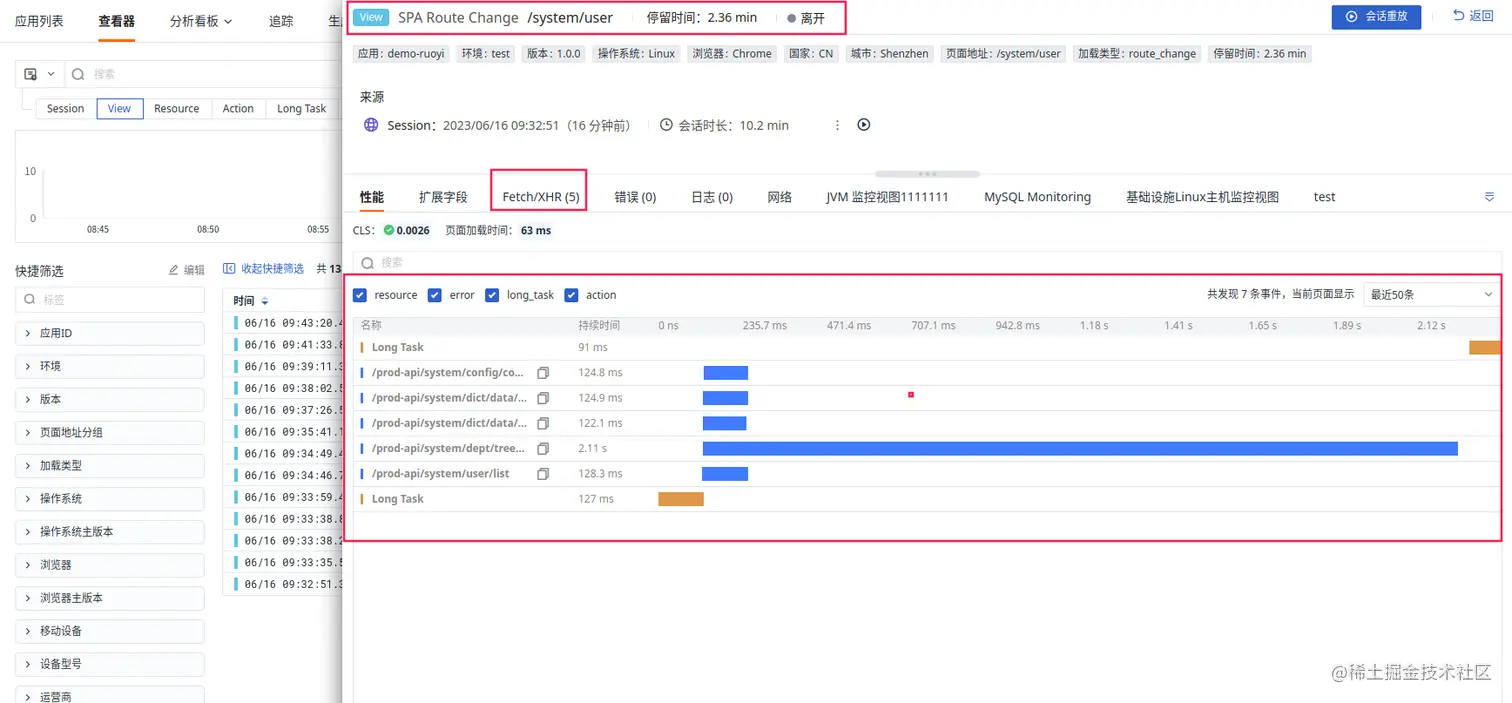Copy the /prod-api/system/config resource URL

[x=543, y=373]
